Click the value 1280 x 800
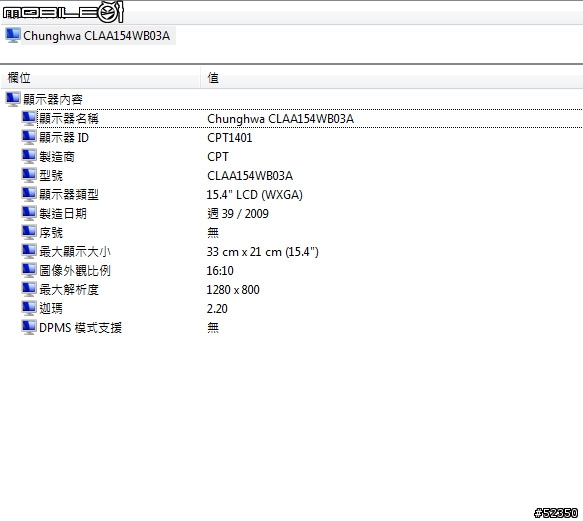The height and width of the screenshot is (521, 583). pos(233,289)
